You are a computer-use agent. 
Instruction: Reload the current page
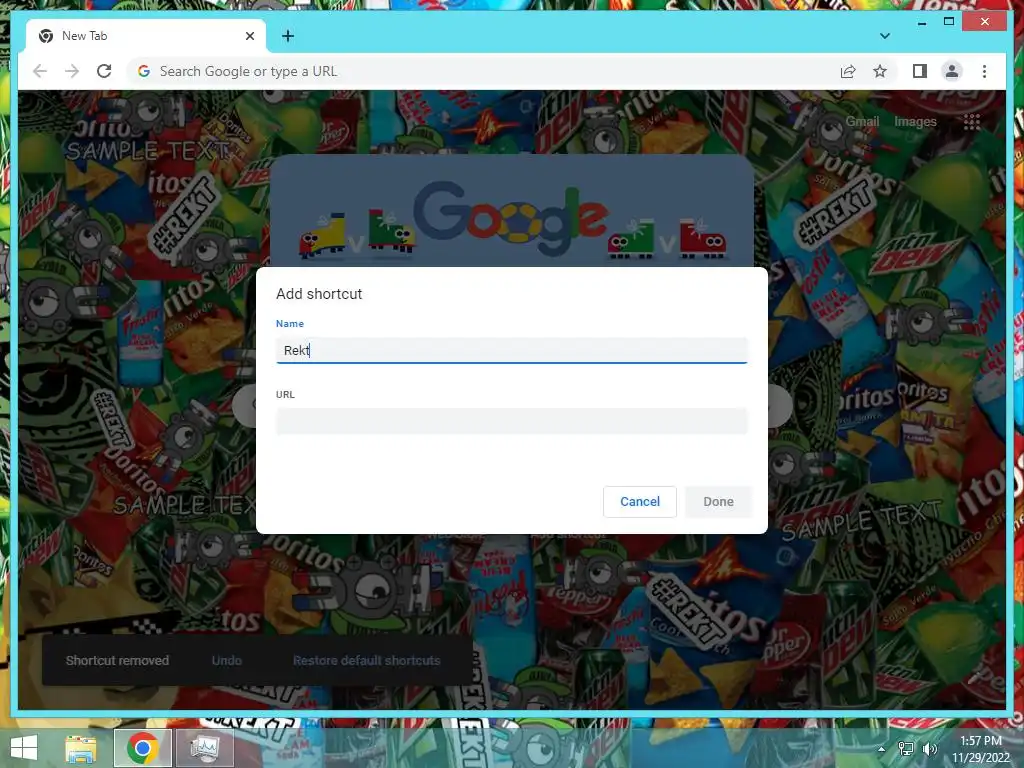click(x=104, y=71)
